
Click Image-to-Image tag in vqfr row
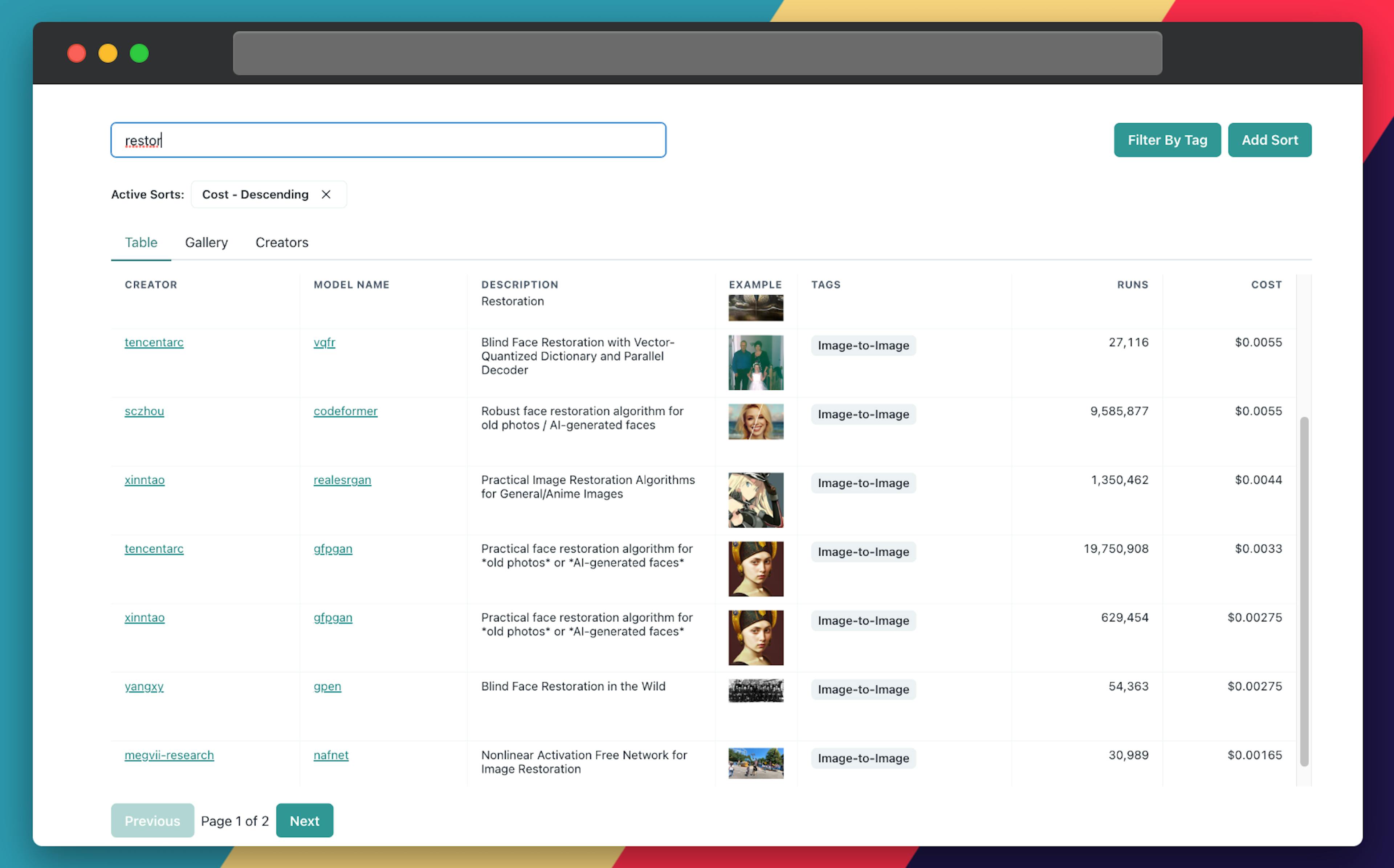coord(863,345)
